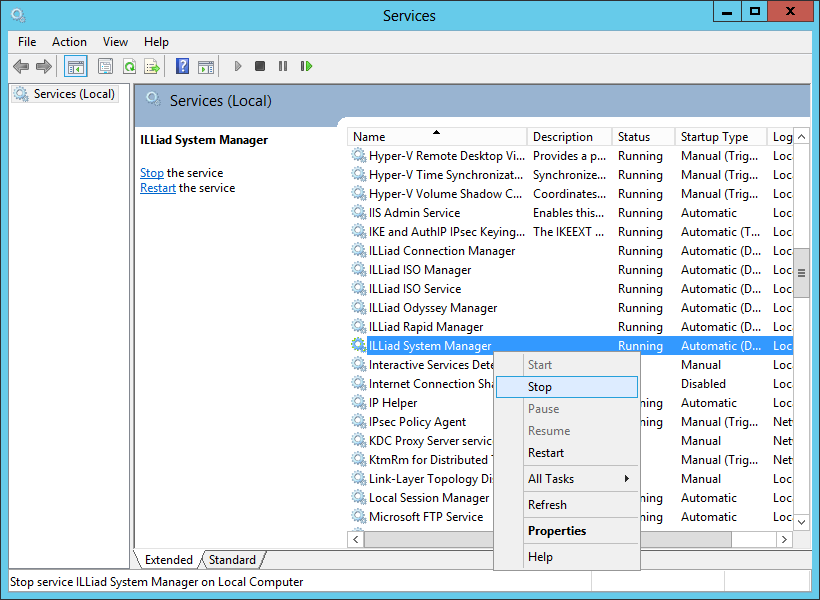Click the Stop the service link
820x600 pixels.
coord(151,172)
